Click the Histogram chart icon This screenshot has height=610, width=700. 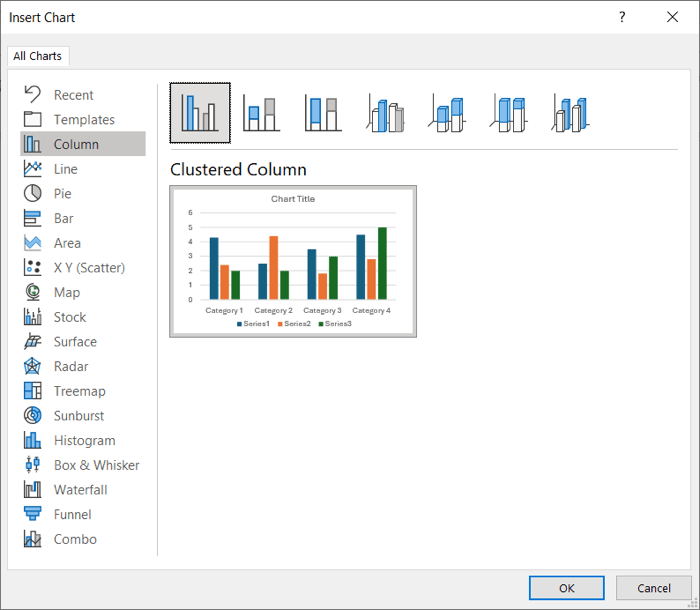pos(33,440)
